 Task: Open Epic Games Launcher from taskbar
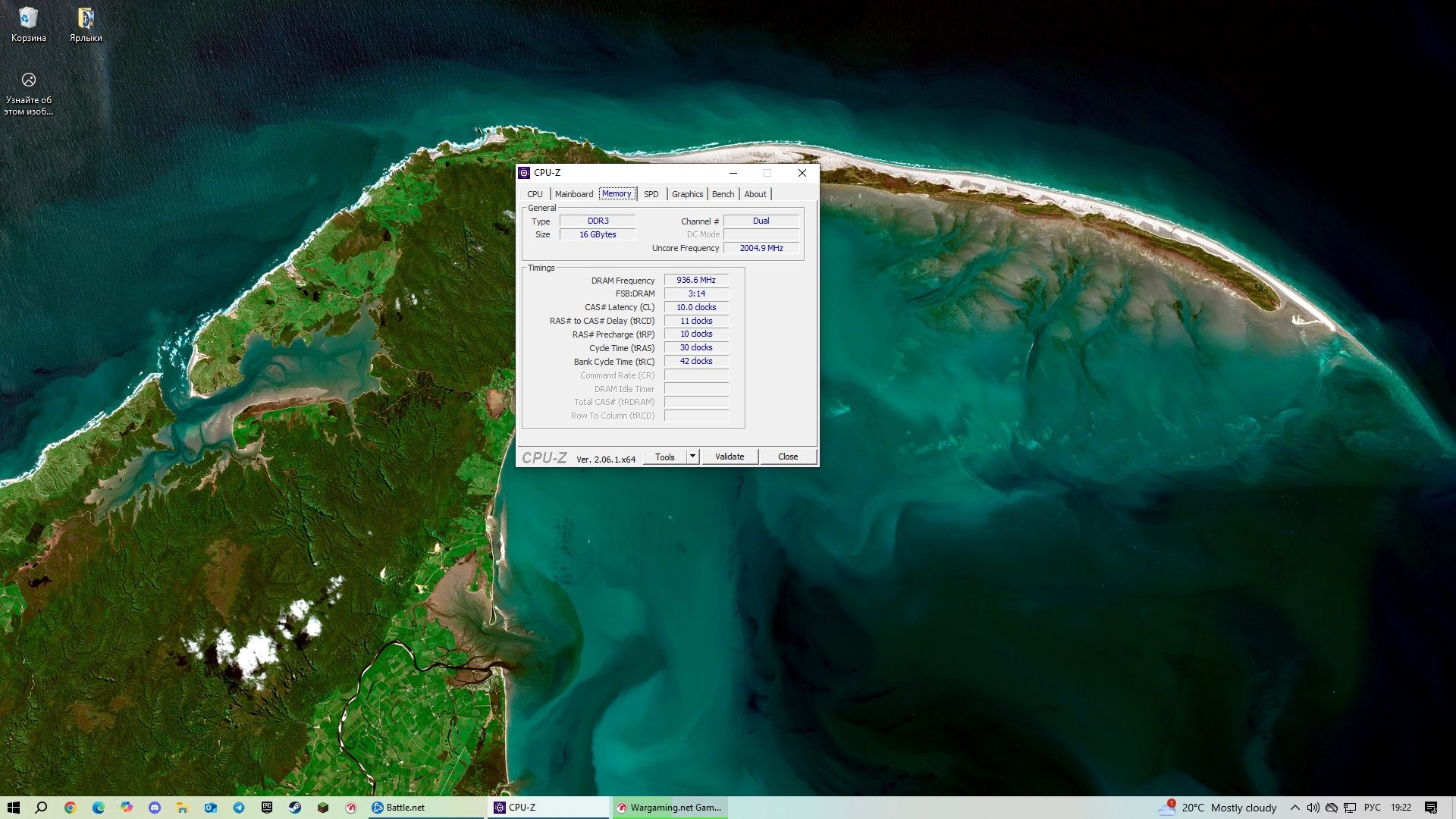267,808
